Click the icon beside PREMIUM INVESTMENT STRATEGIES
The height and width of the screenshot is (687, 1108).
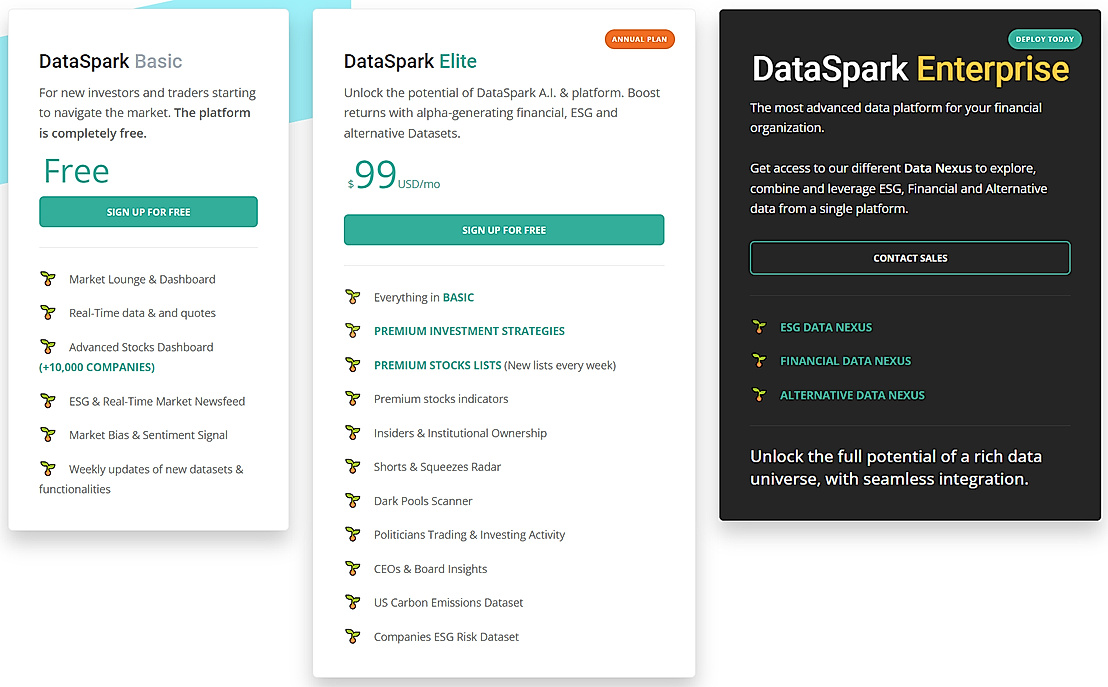(x=352, y=331)
